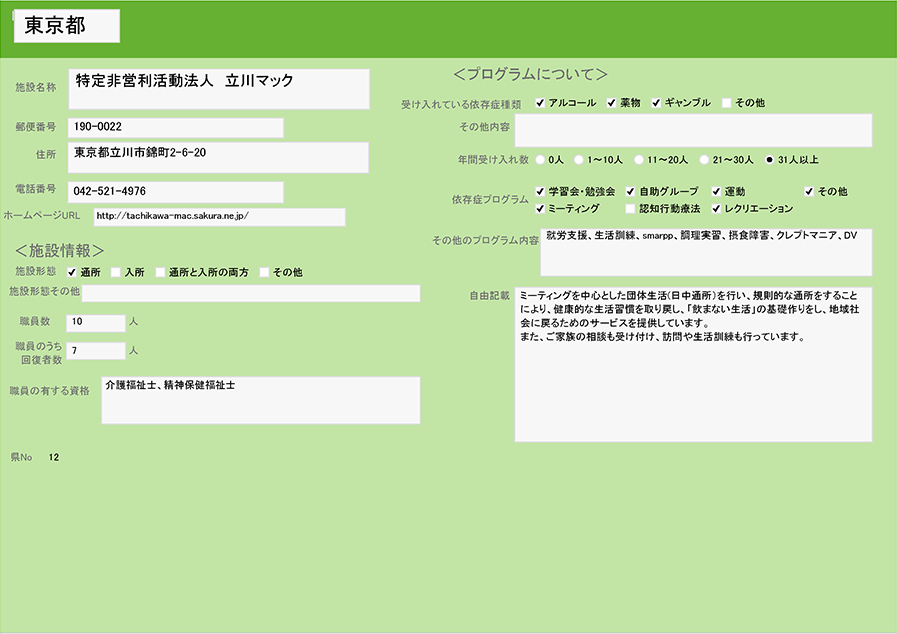Screen dimensions: 897x634
Task: Click the 施設名称 text field
Action: (x=219, y=88)
